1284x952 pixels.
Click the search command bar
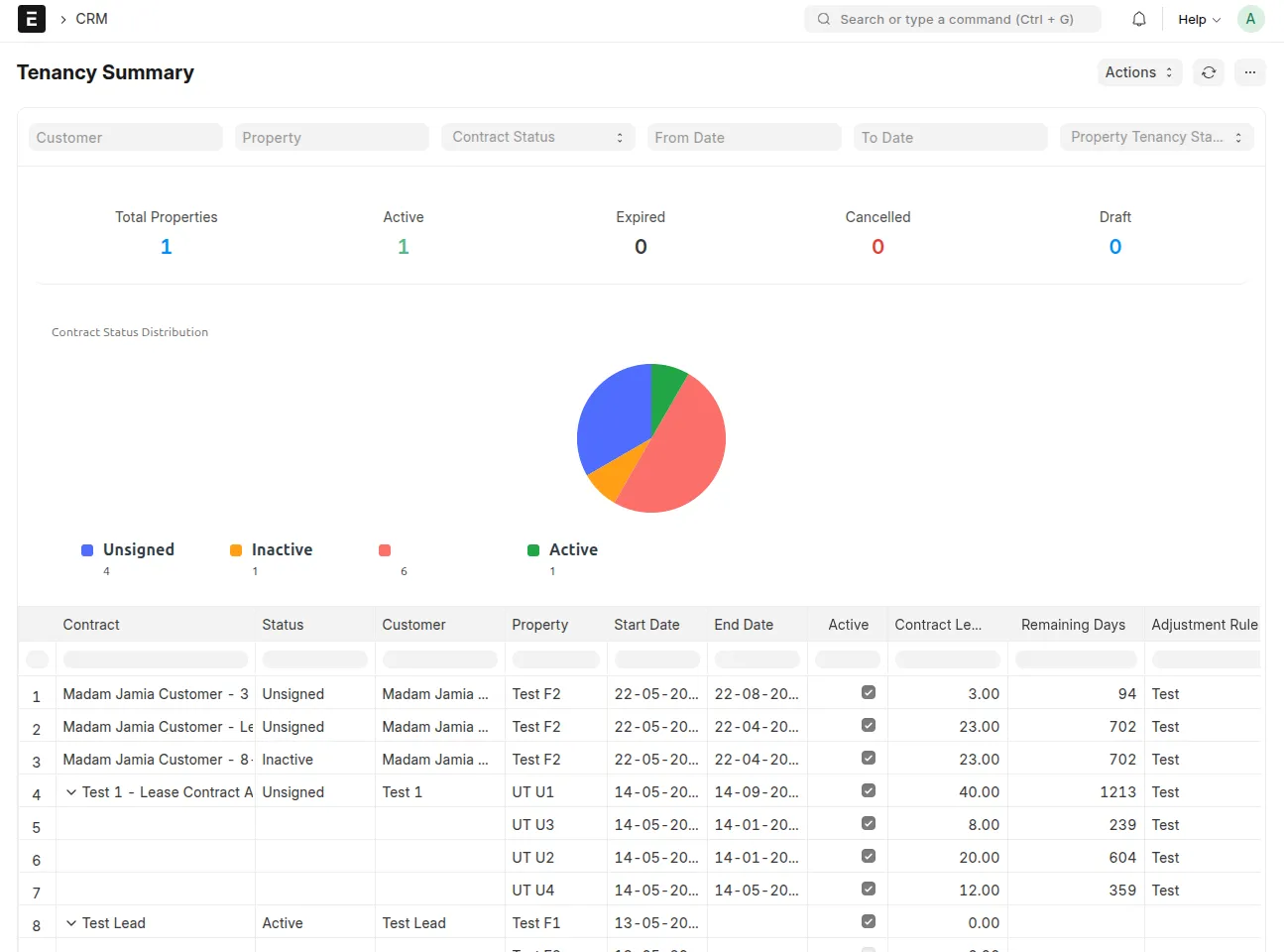pos(953,19)
